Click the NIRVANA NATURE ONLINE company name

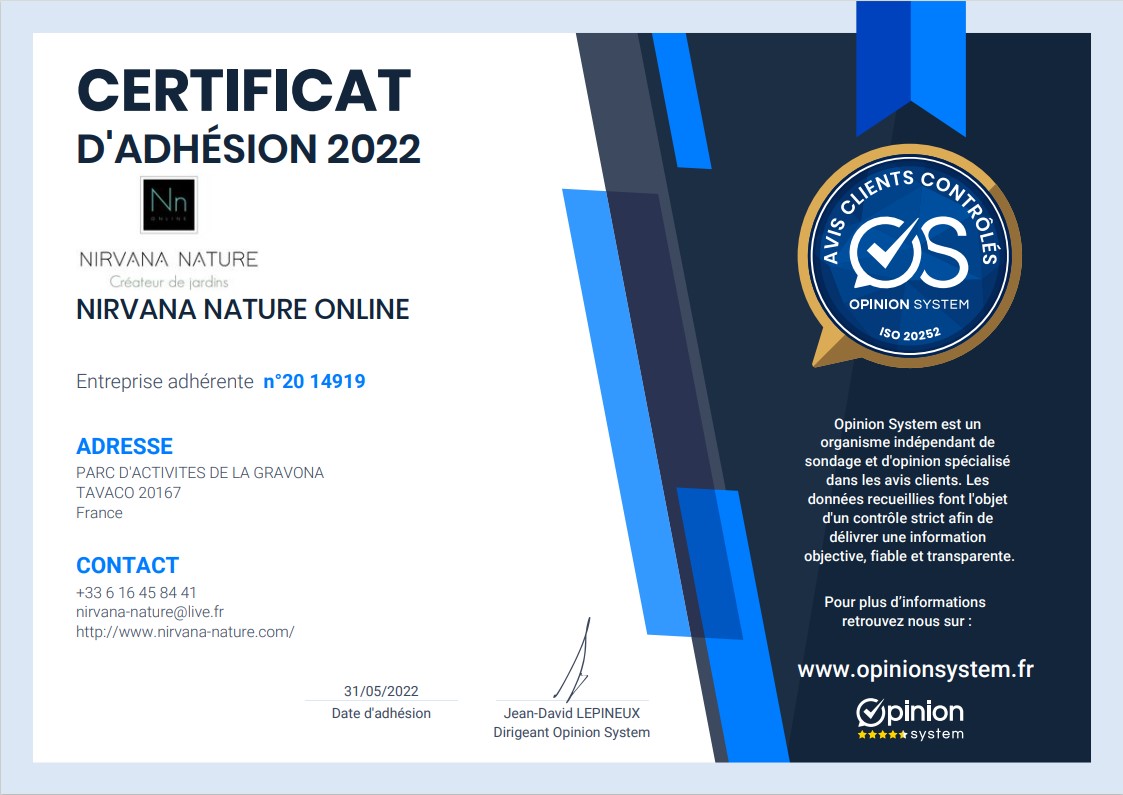pos(243,309)
